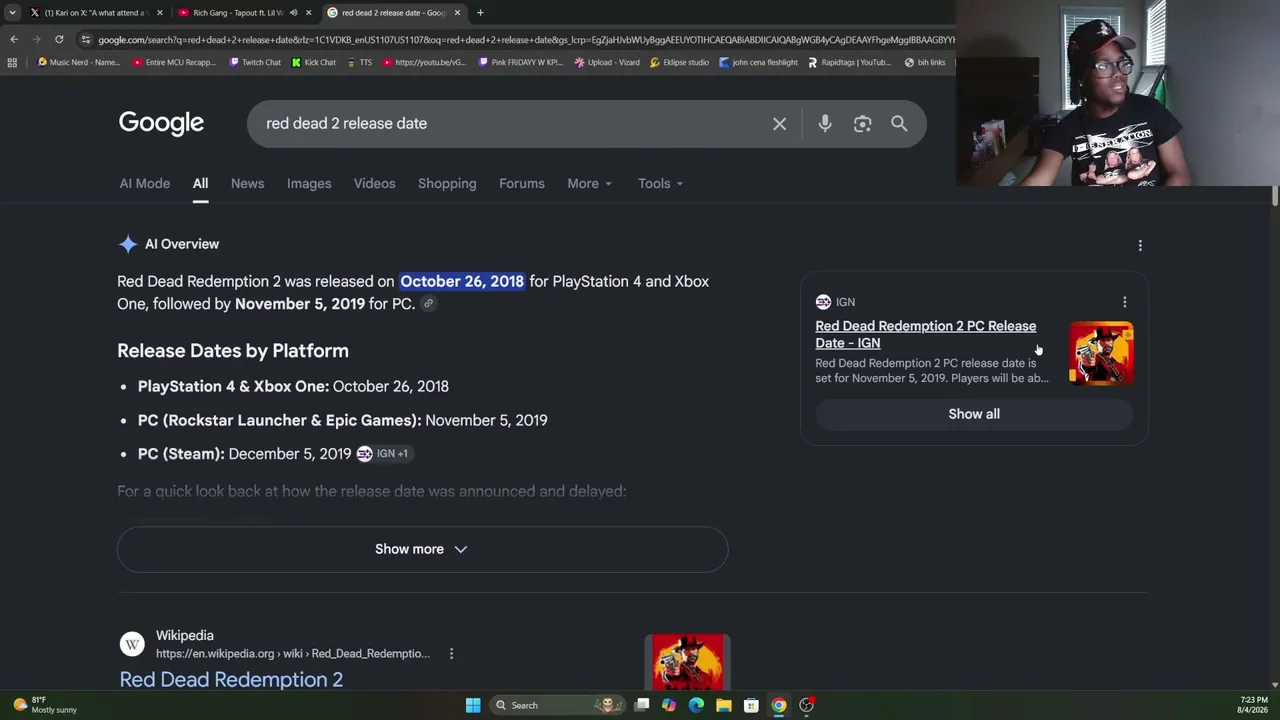Open Eklipse studio bookmark
The image size is (1280, 720).
coord(679,62)
